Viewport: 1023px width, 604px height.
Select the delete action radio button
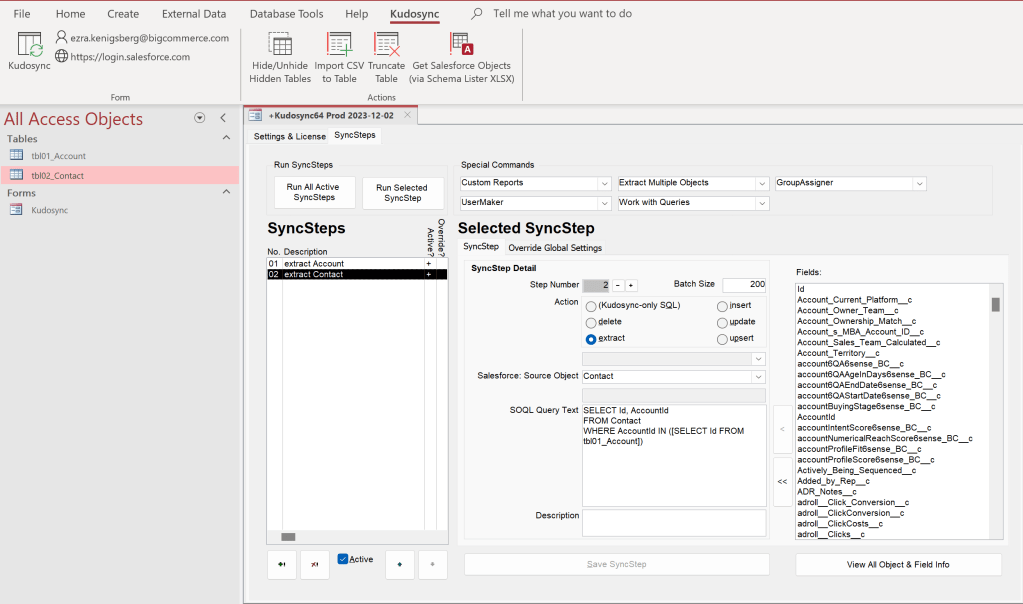point(591,322)
